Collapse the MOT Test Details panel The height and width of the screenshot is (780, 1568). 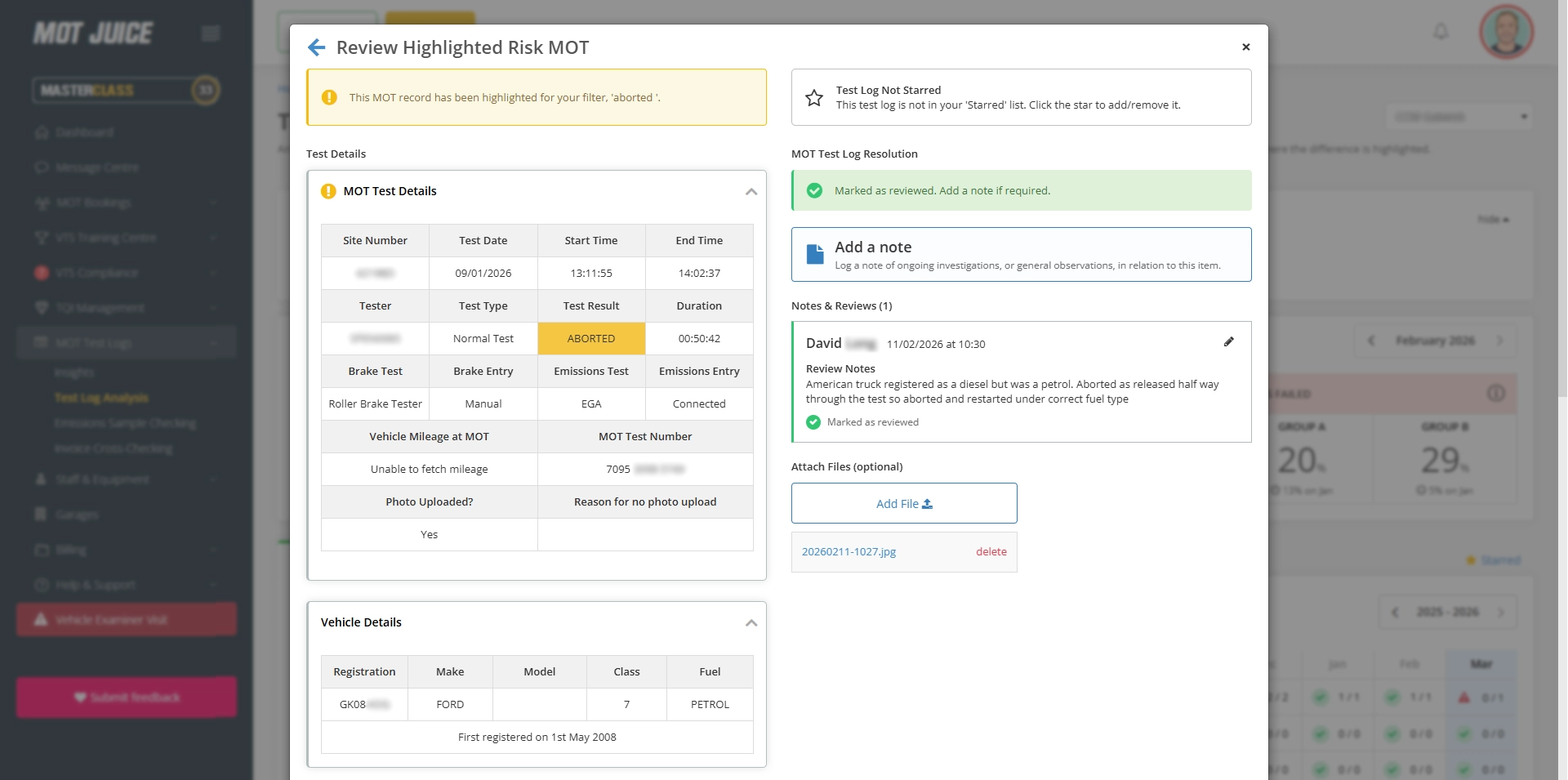[751, 191]
